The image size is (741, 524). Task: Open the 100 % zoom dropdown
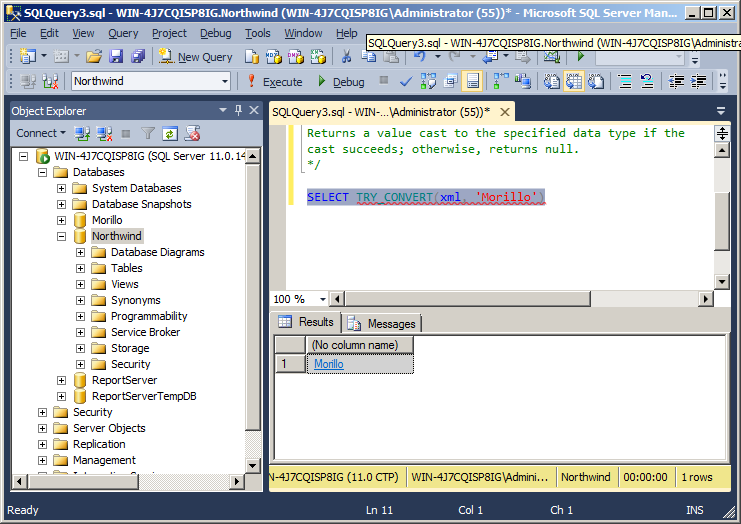coord(322,299)
